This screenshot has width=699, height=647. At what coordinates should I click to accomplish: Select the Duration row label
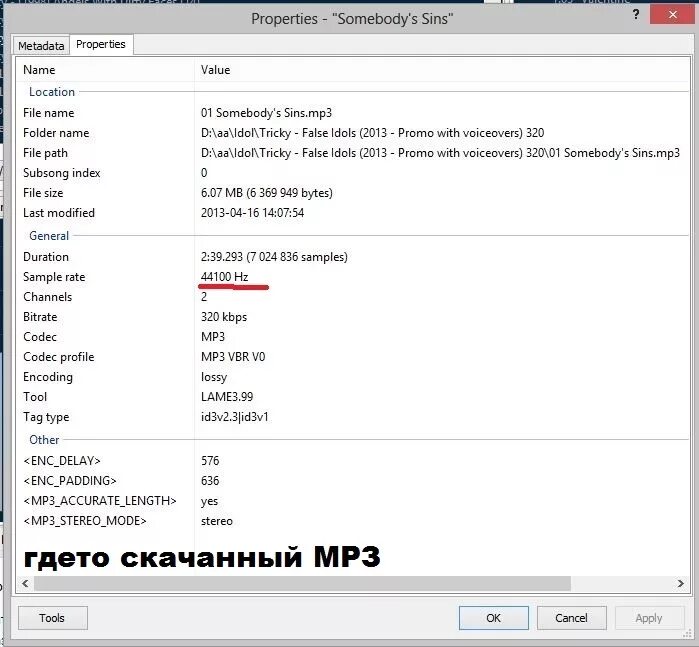pyautogui.click(x=46, y=257)
